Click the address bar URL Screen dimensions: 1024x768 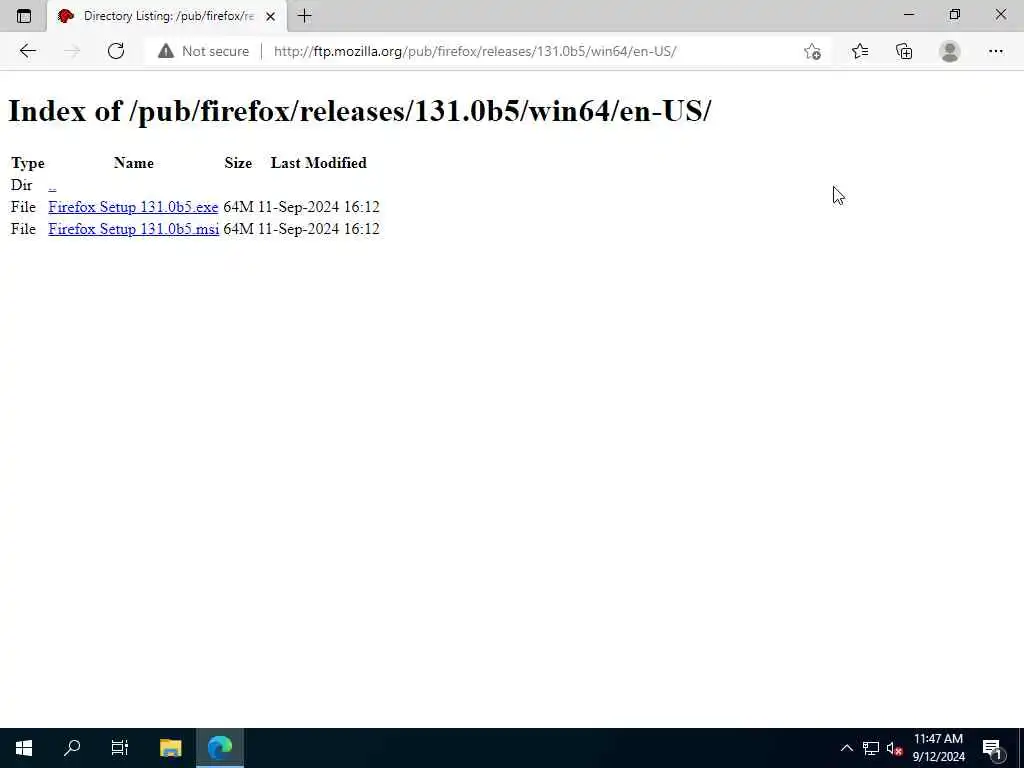(x=475, y=51)
